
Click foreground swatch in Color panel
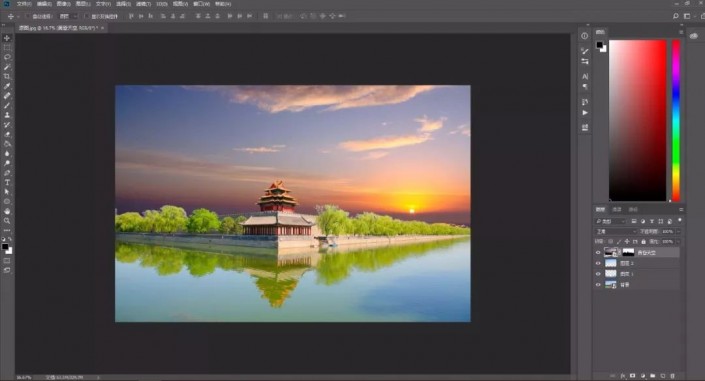click(599, 45)
